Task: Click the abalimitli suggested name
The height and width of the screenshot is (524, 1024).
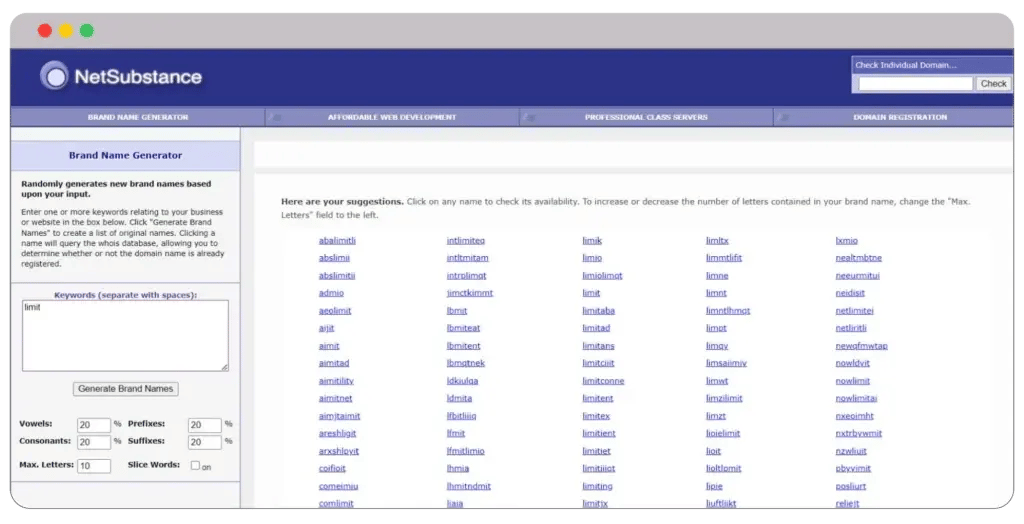Action: tap(337, 241)
